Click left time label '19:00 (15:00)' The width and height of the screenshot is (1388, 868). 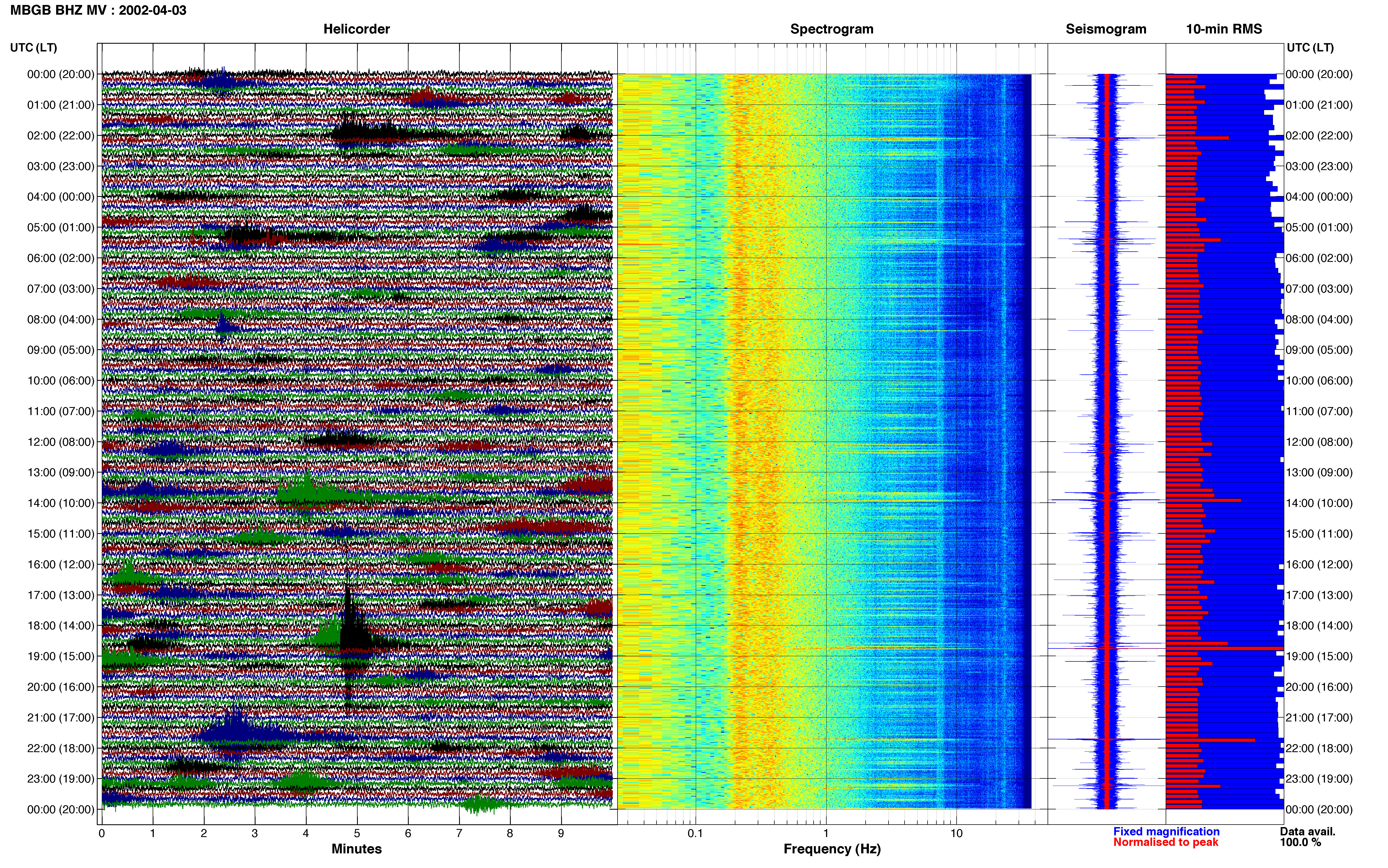pyautogui.click(x=61, y=656)
